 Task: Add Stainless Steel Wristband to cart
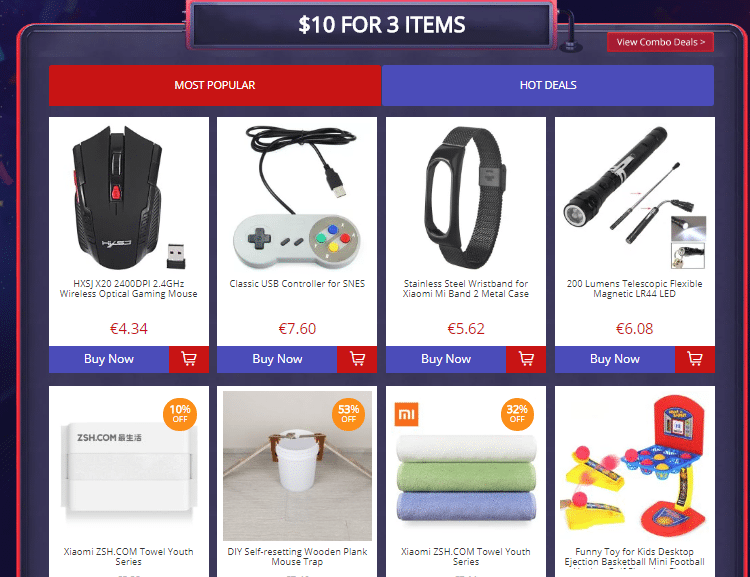pyautogui.click(x=526, y=359)
